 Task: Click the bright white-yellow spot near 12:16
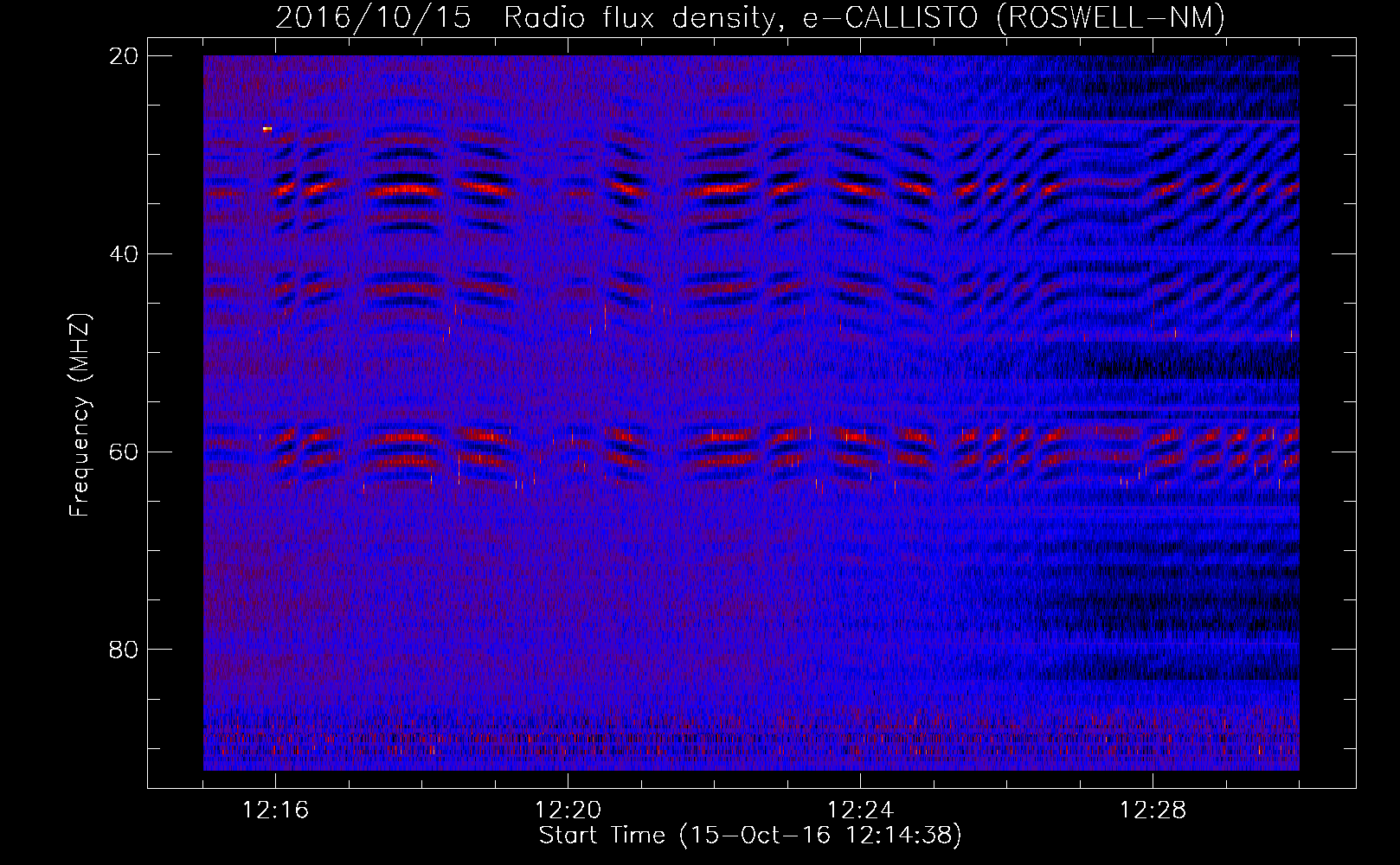click(267, 129)
